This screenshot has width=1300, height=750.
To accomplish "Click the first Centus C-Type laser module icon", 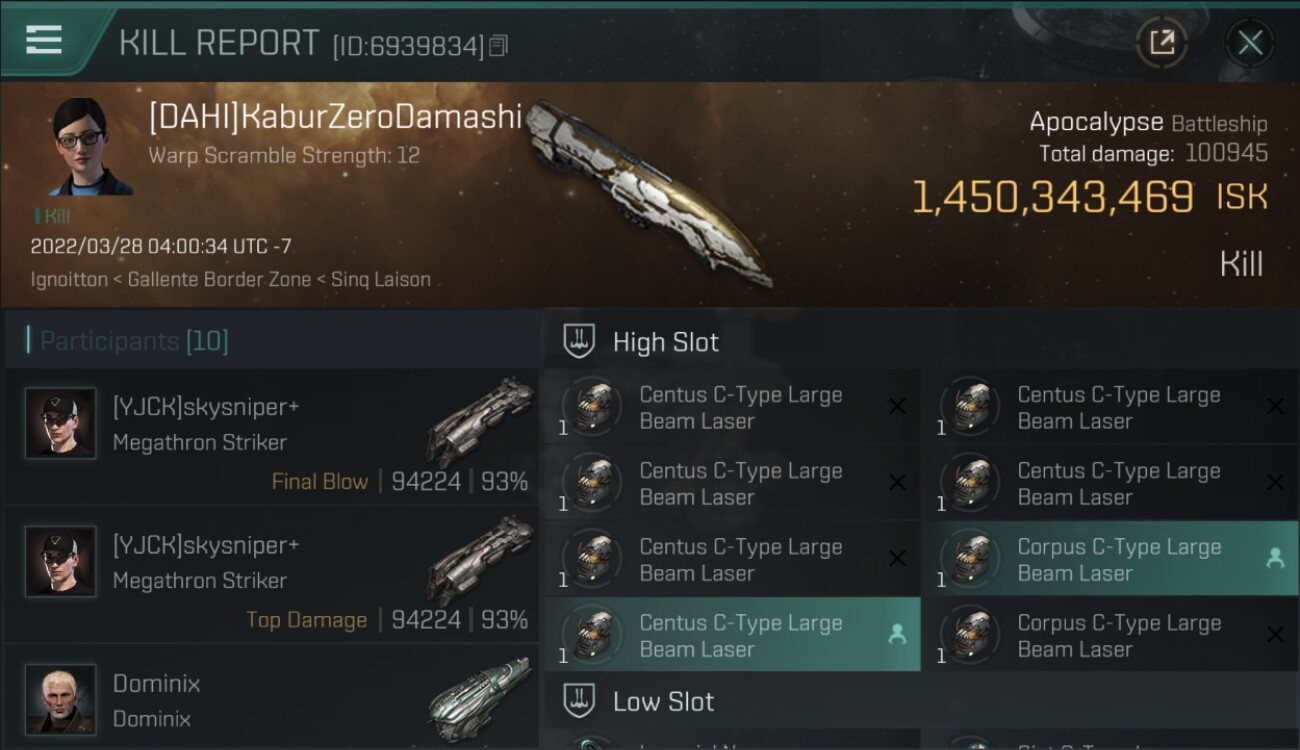I will tap(593, 407).
